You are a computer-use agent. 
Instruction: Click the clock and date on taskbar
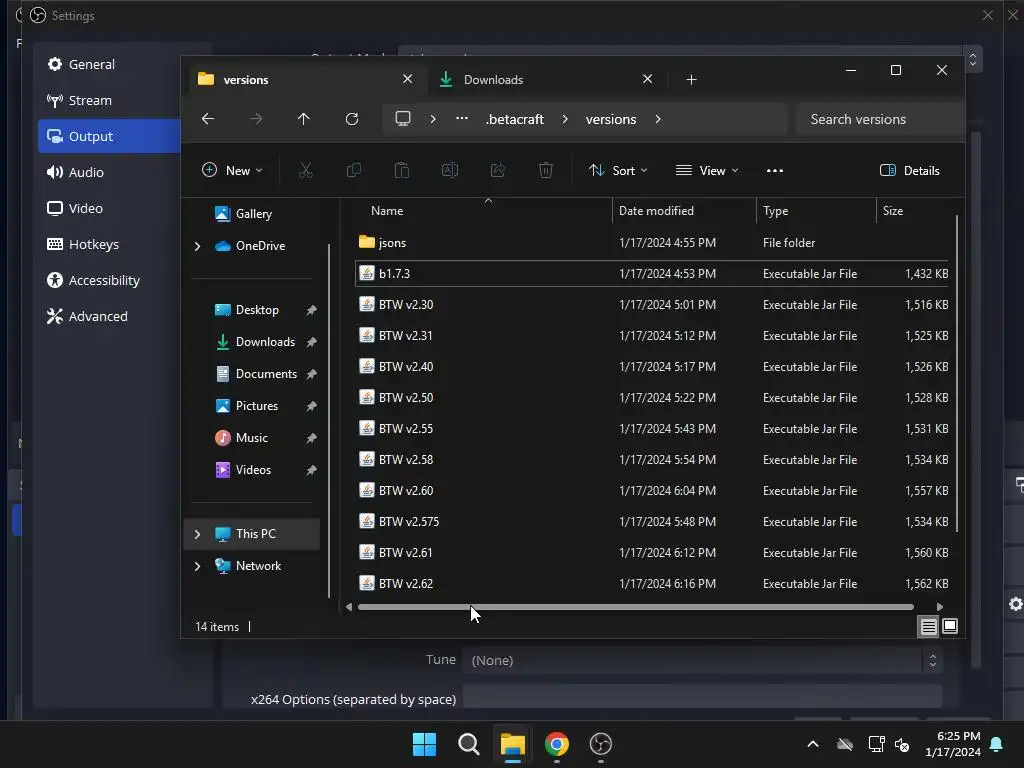click(x=953, y=744)
